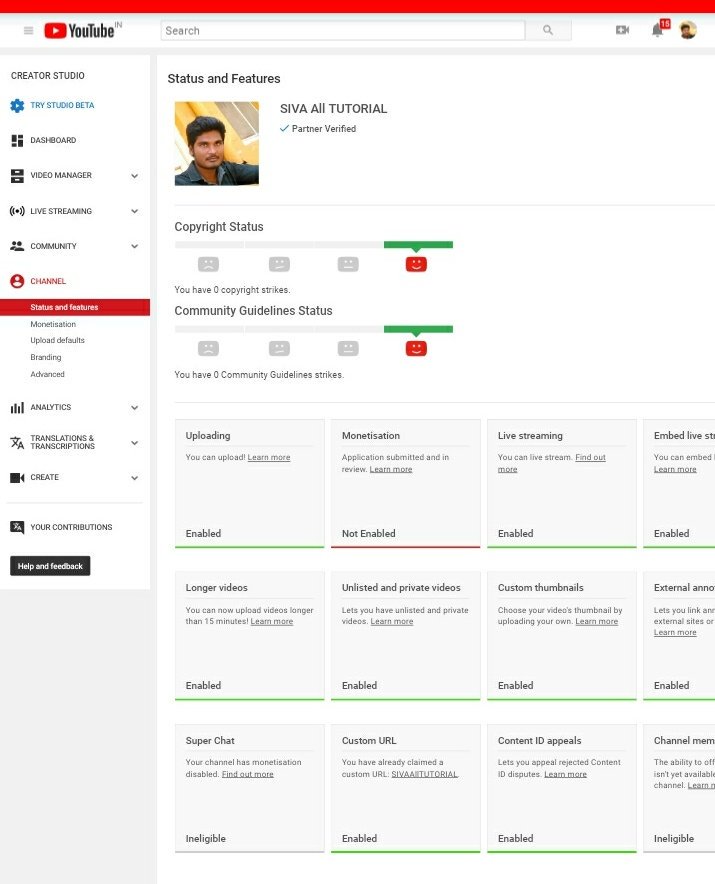
Task: Click the red happy face under Community Guidelines
Action: click(416, 348)
